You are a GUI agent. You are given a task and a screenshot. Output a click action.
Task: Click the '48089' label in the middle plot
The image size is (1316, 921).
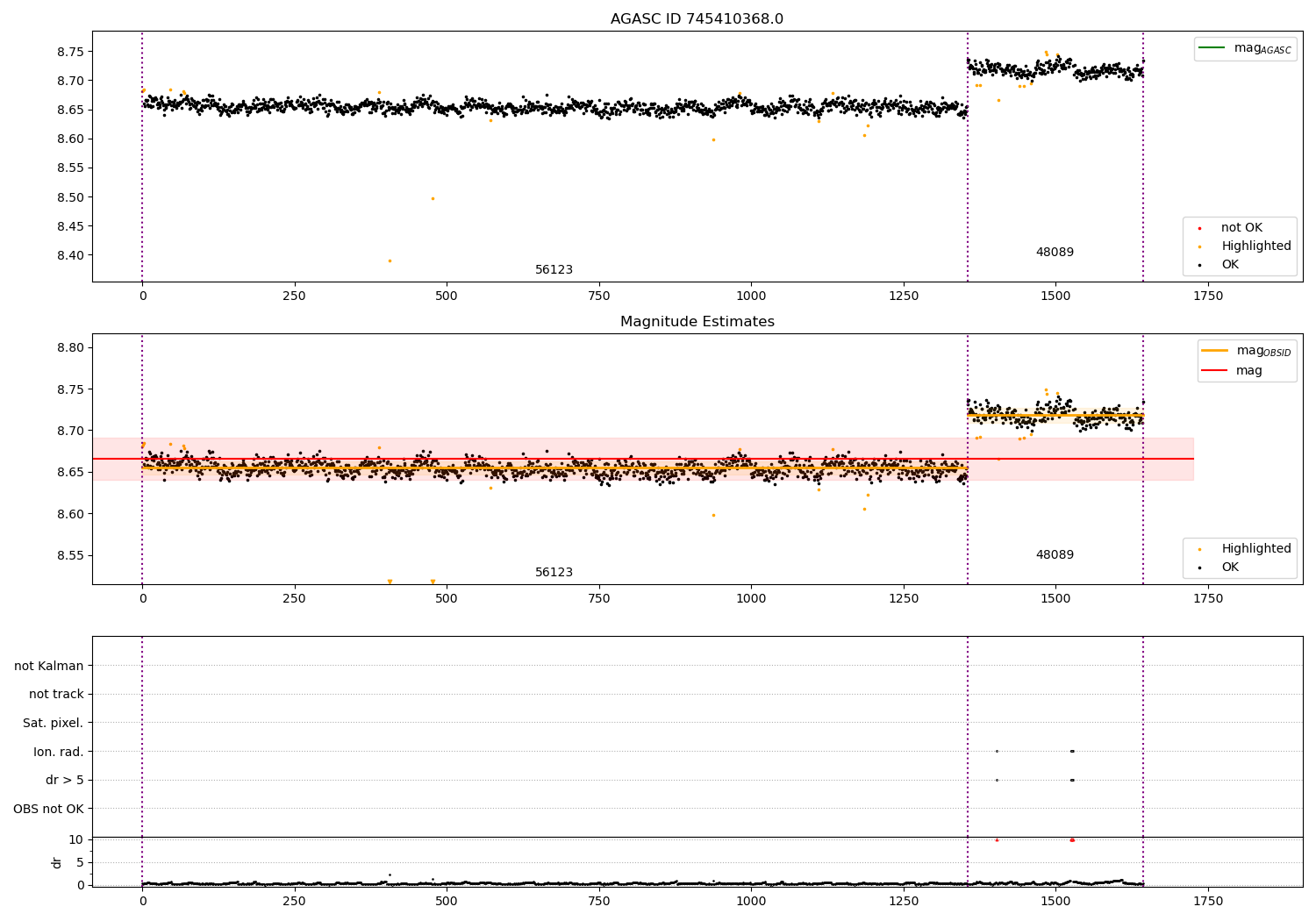(1055, 555)
